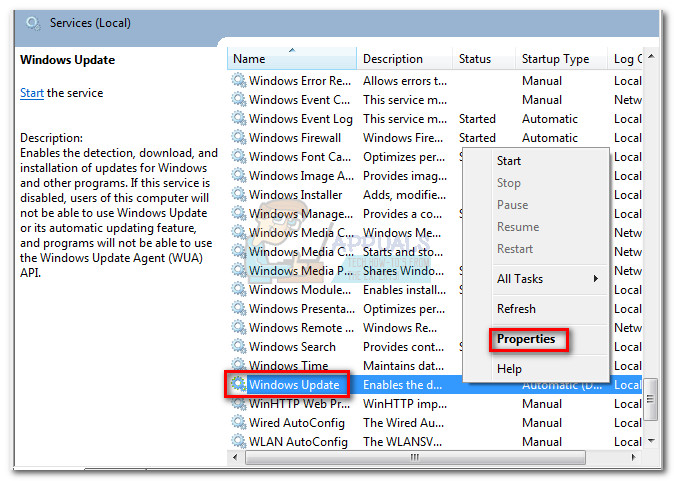
Task: Select the Windows Search service
Action: click(x=292, y=346)
